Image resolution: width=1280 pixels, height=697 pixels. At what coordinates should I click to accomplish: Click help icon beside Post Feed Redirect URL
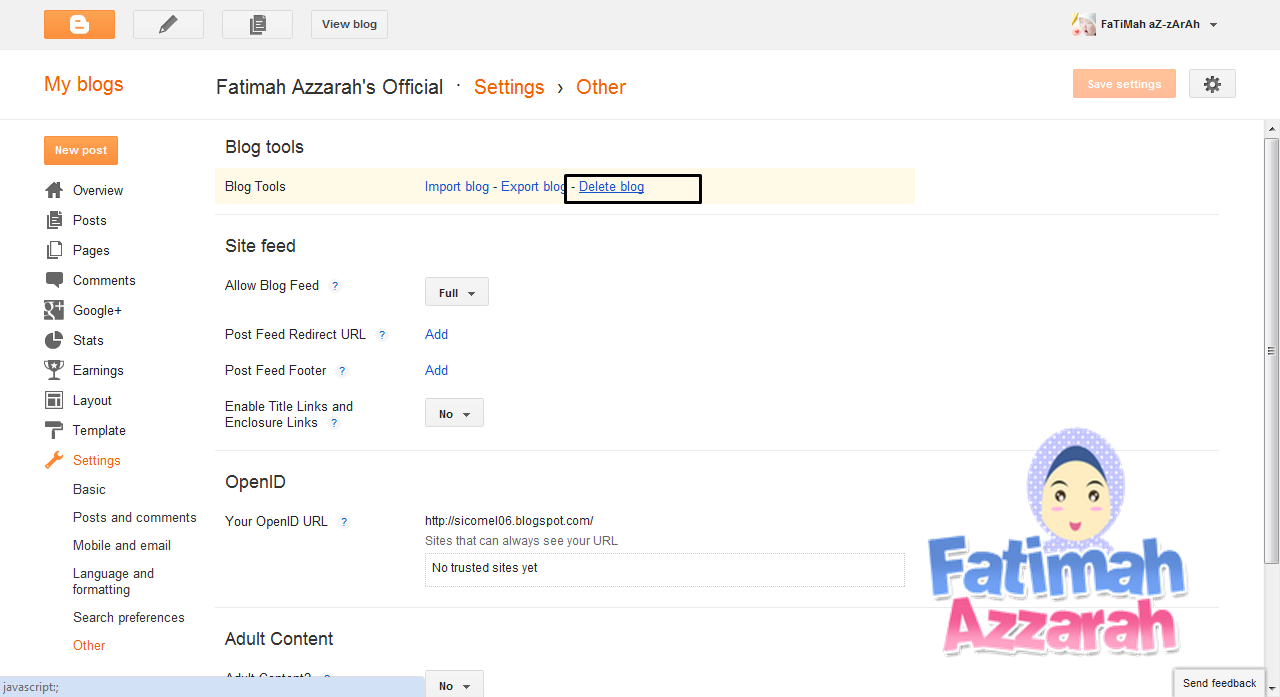click(382, 335)
